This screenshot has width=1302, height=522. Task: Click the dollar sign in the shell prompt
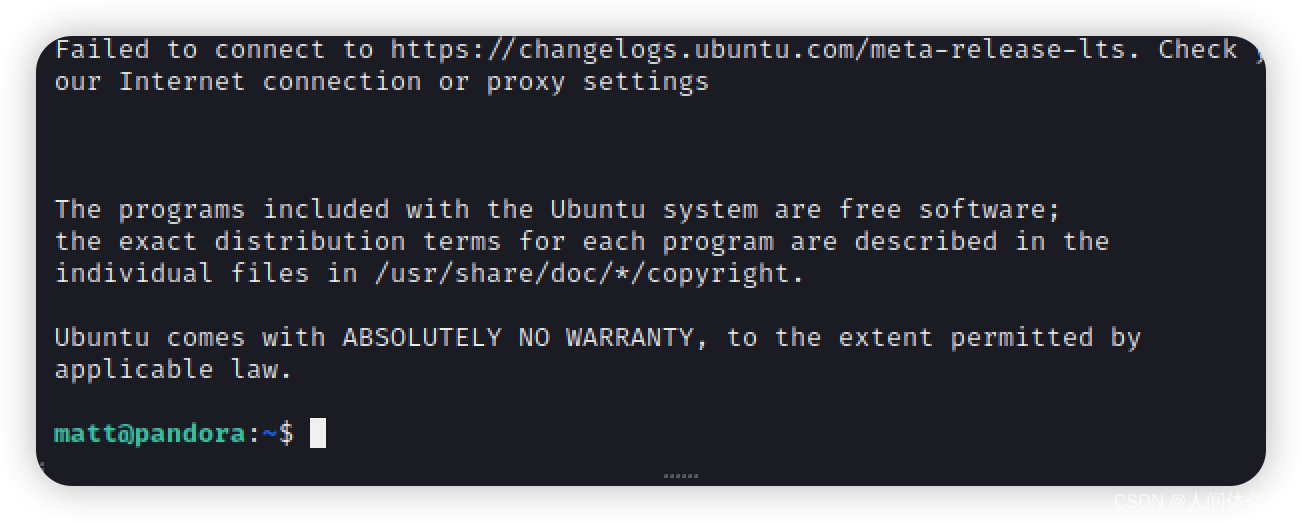click(x=286, y=434)
